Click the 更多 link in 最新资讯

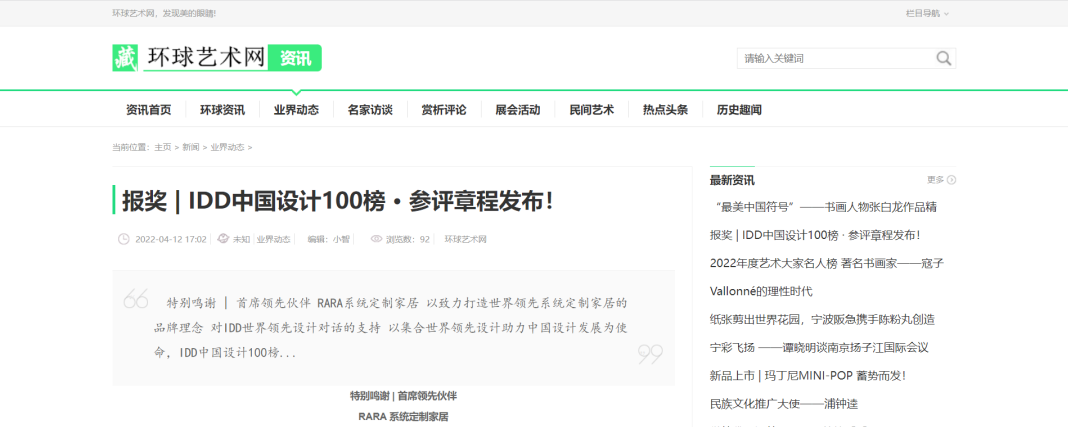click(935, 180)
